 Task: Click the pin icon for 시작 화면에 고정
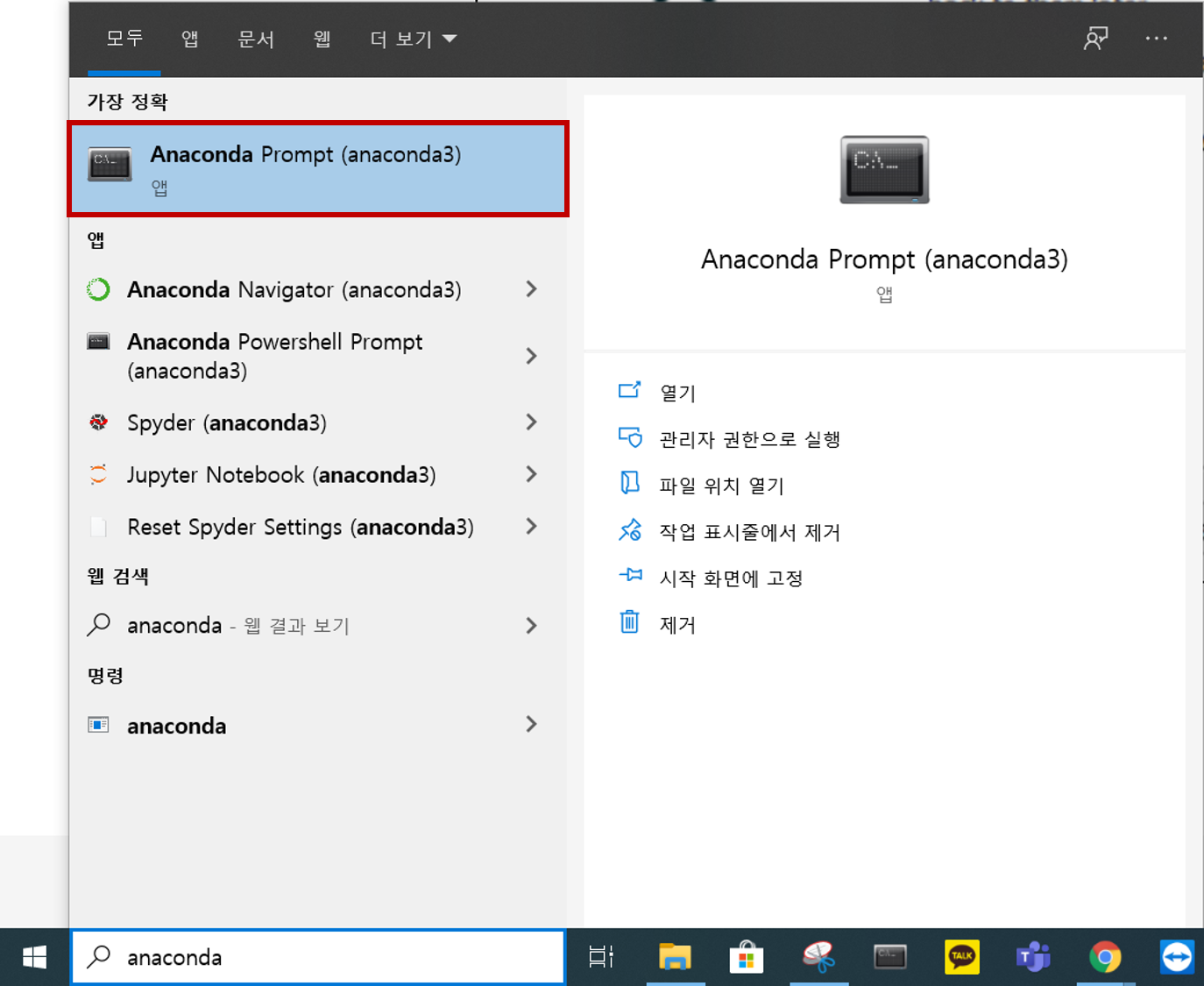629,576
